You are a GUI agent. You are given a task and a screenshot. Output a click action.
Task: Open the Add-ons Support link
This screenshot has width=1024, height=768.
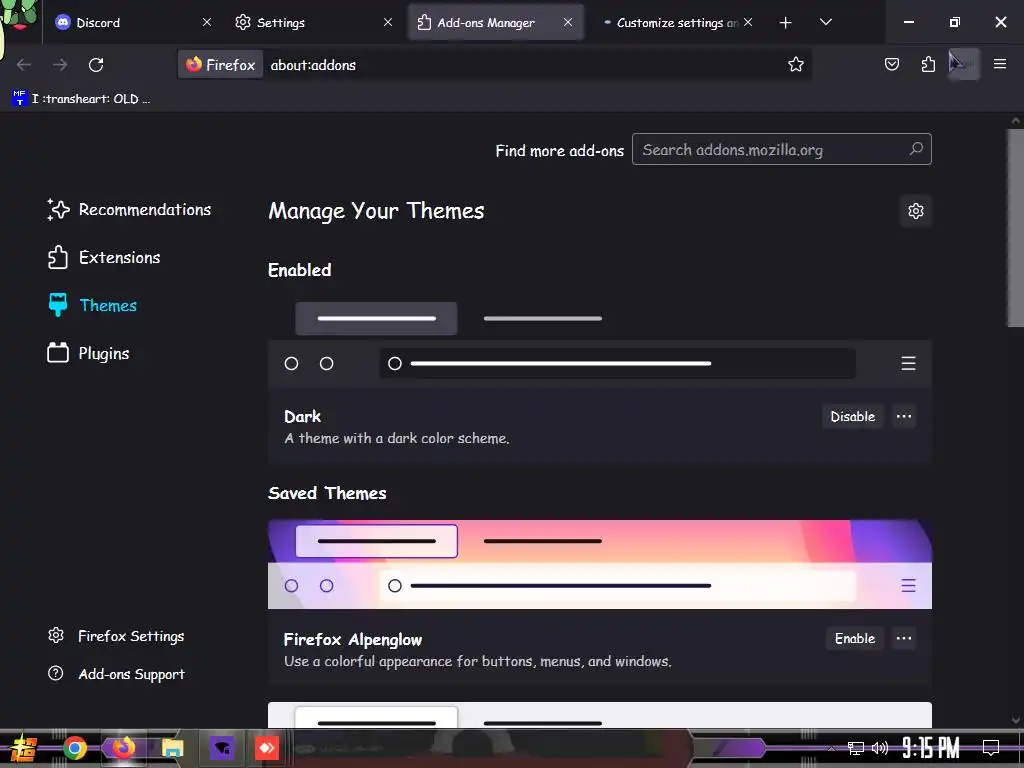point(116,674)
